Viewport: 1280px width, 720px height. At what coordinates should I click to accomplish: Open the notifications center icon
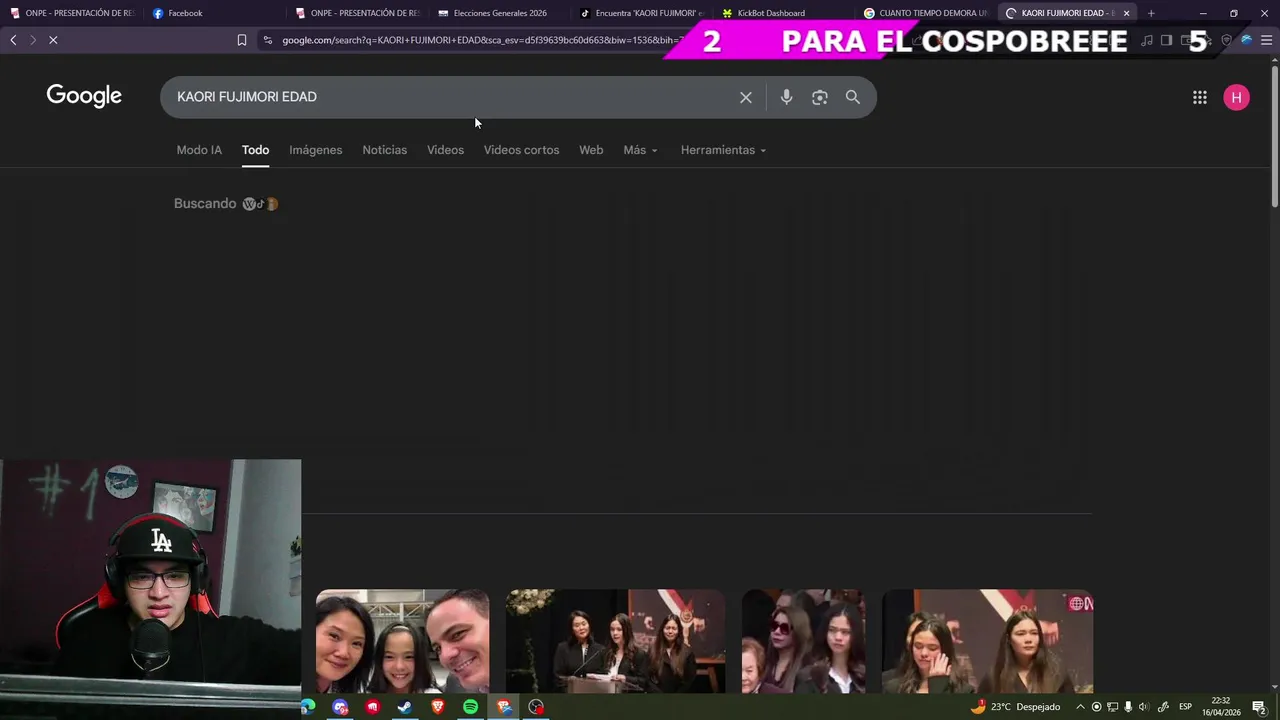(1259, 707)
